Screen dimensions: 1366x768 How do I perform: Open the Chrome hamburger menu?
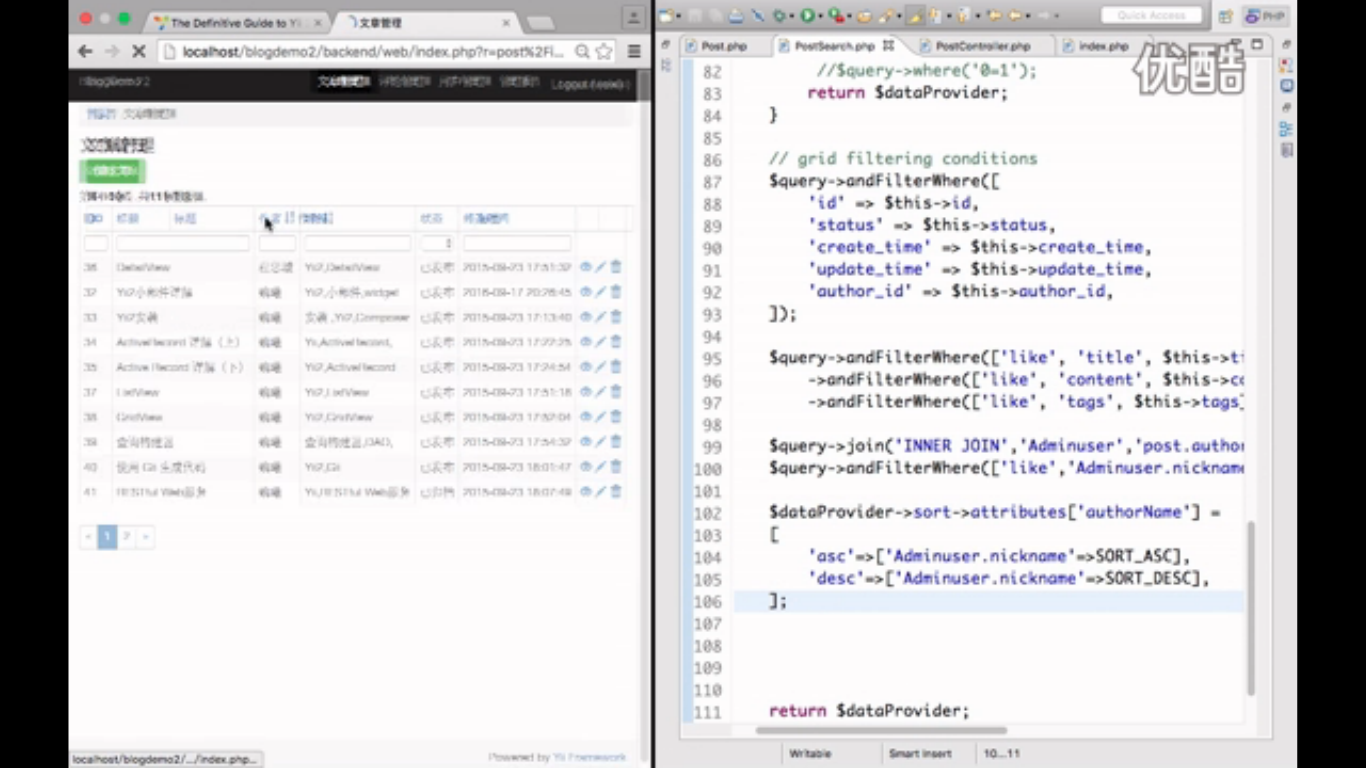point(634,51)
